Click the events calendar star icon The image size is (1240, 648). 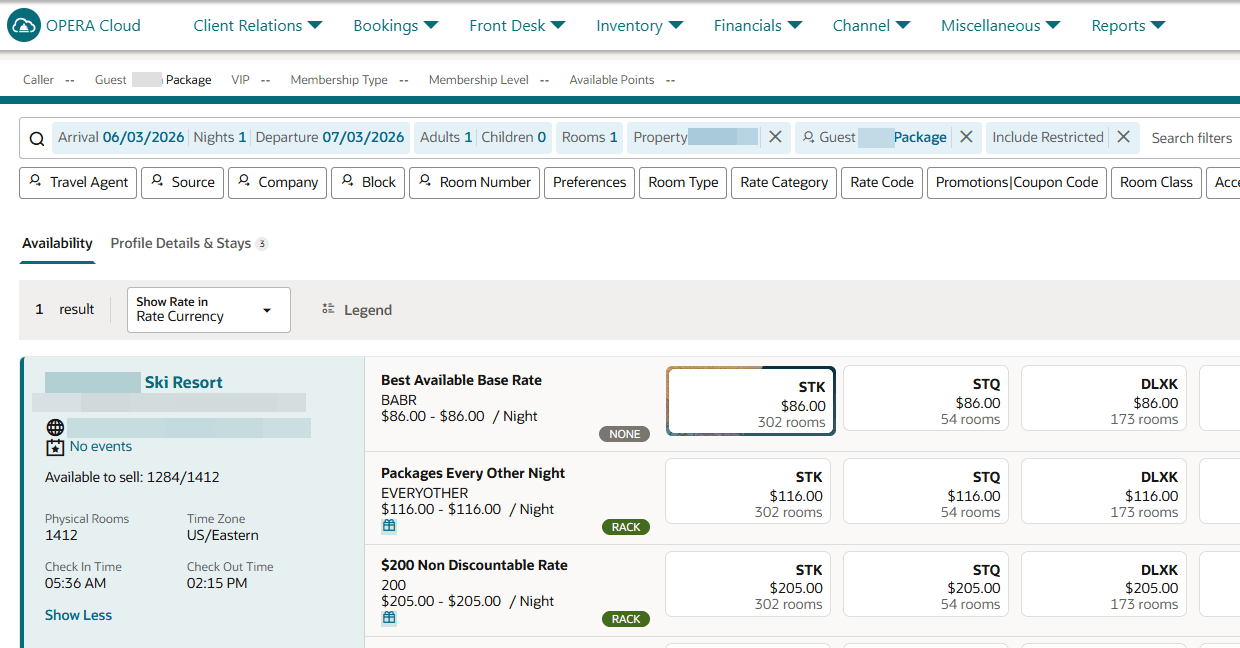tap(56, 447)
